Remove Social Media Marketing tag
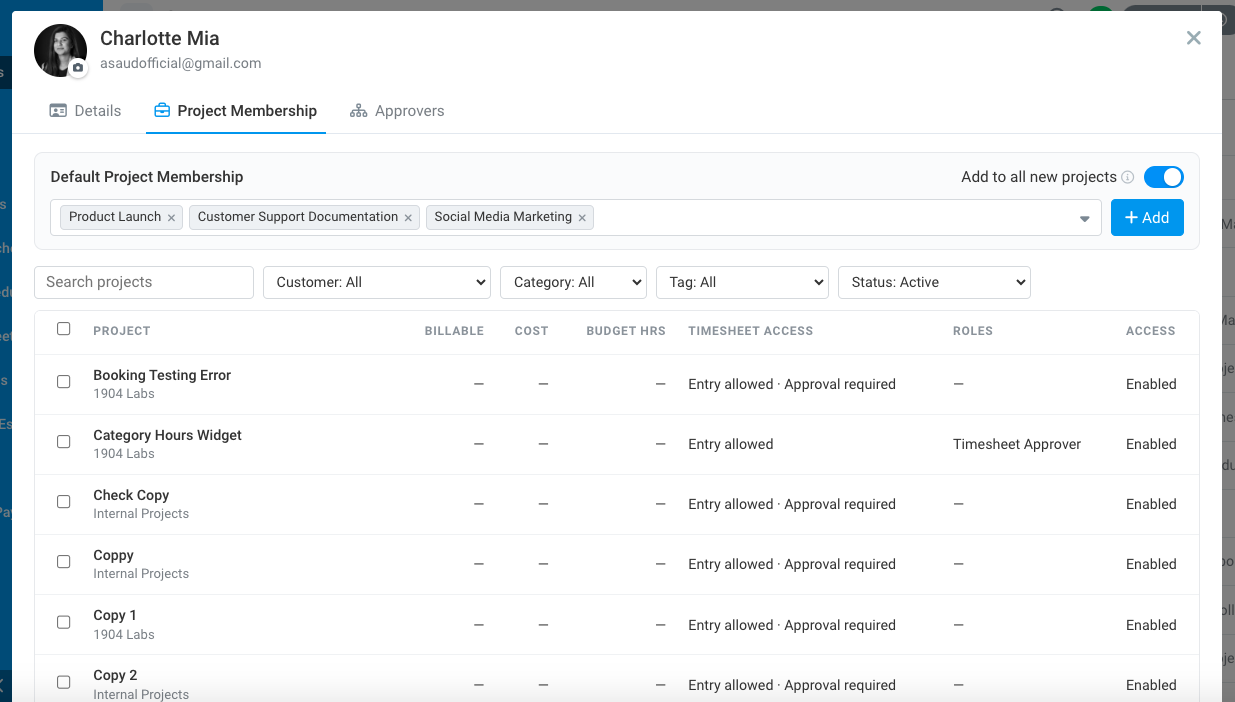Screen dimensions: 1235x702 (x=582, y=218)
